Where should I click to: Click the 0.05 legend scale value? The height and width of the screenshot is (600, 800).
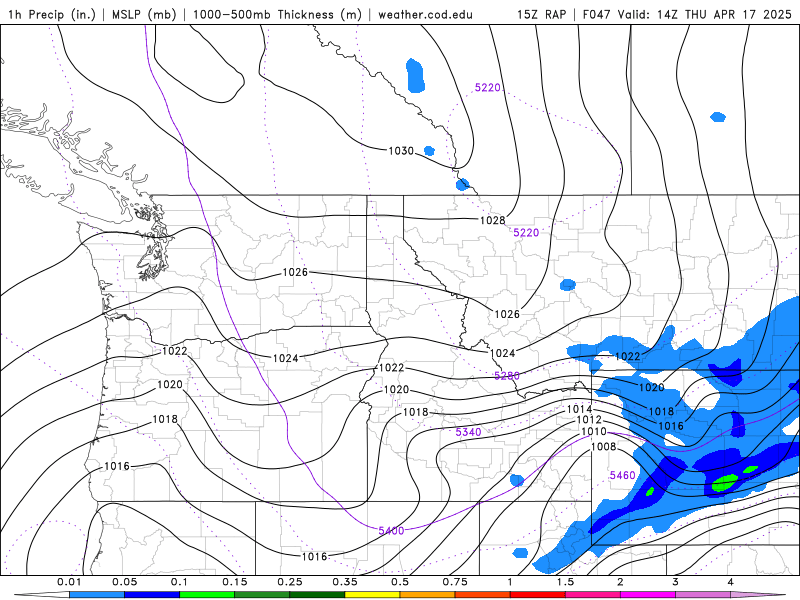coord(124,582)
